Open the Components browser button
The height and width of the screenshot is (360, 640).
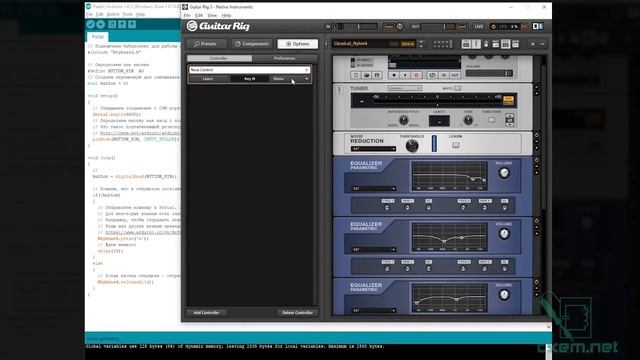coord(252,44)
